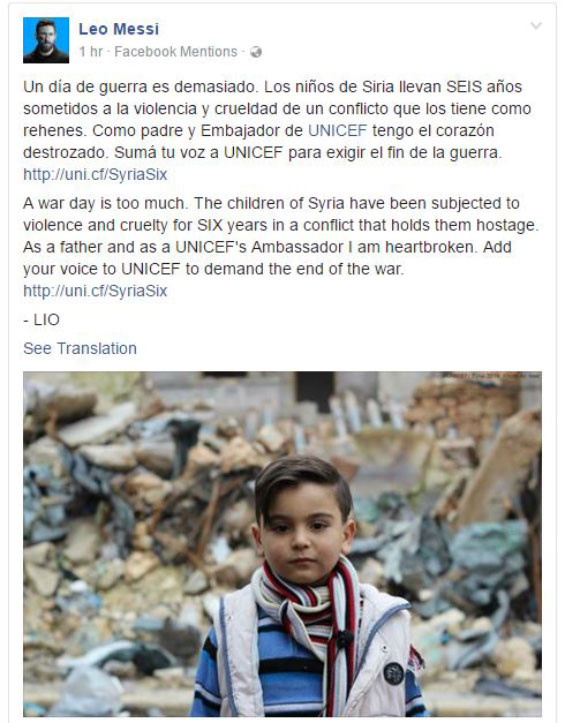Click the '- LIO' signature line
The image size is (565, 723).
point(42,320)
